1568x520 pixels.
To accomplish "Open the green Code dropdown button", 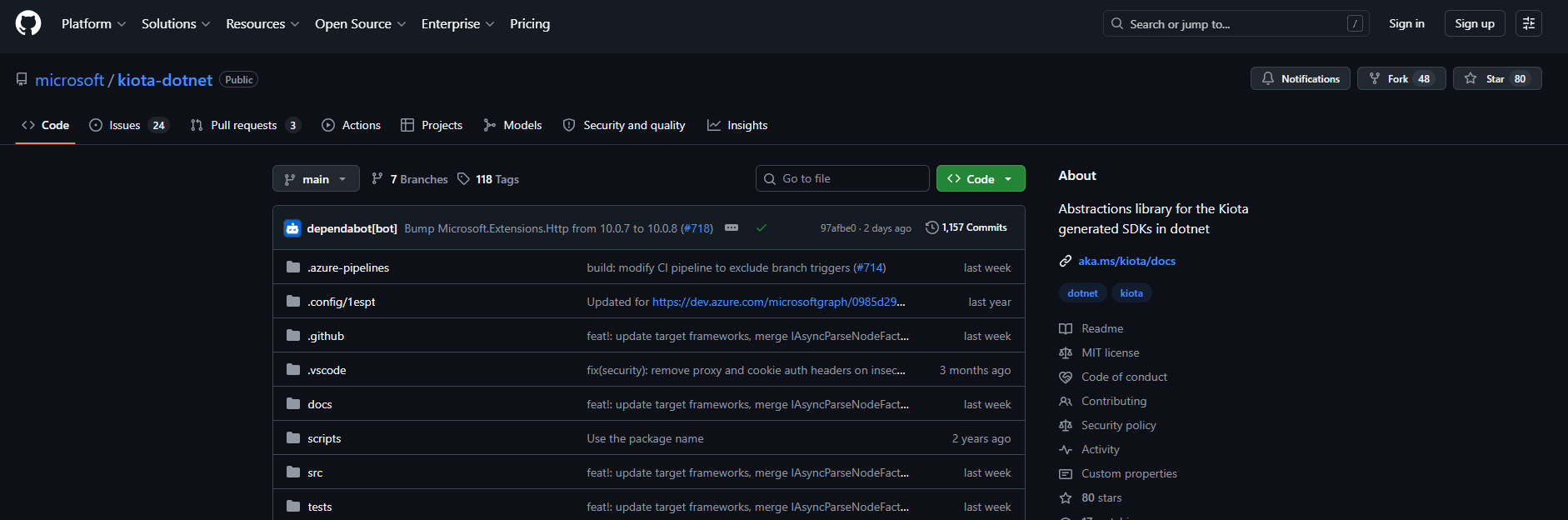I will pos(981,178).
